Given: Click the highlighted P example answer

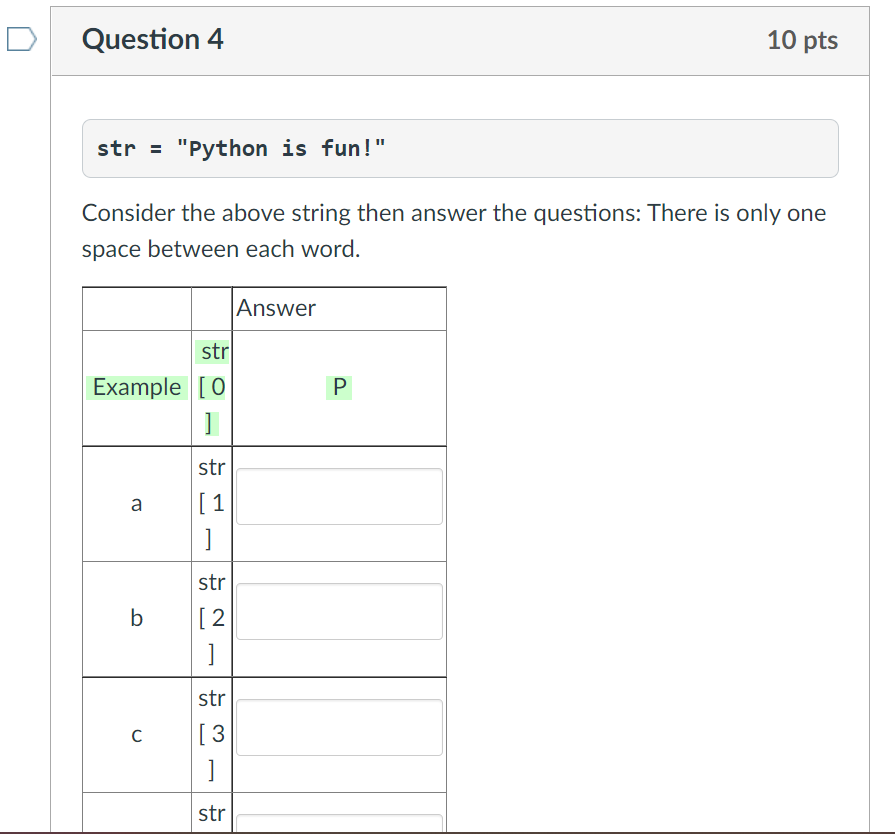Looking at the screenshot, I should 339,387.
